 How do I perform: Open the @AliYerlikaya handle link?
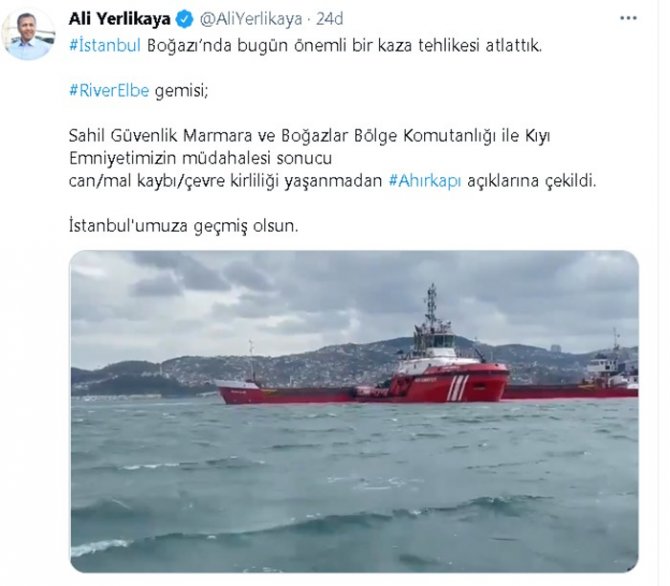click(251, 19)
